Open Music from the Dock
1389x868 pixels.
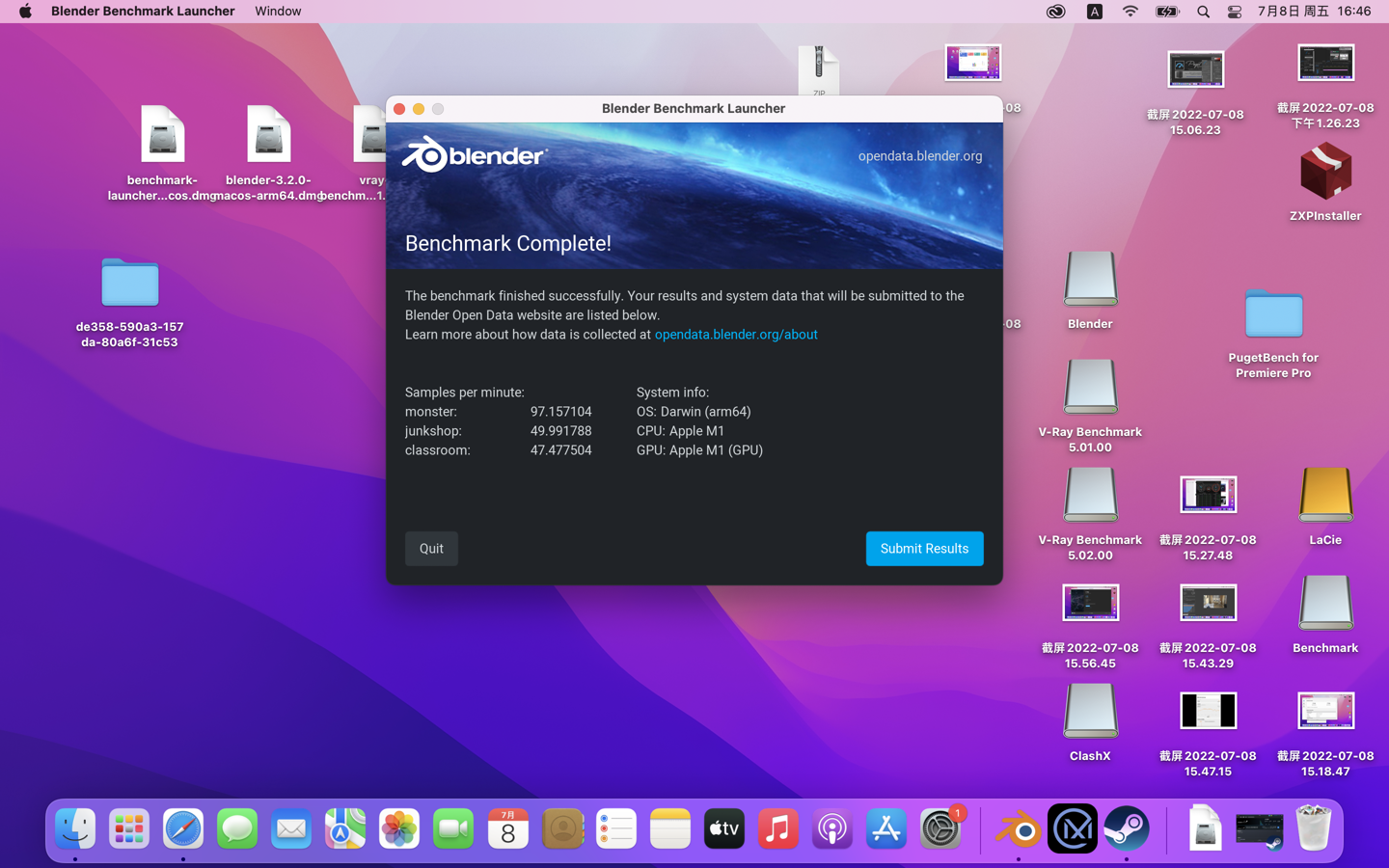(778, 828)
